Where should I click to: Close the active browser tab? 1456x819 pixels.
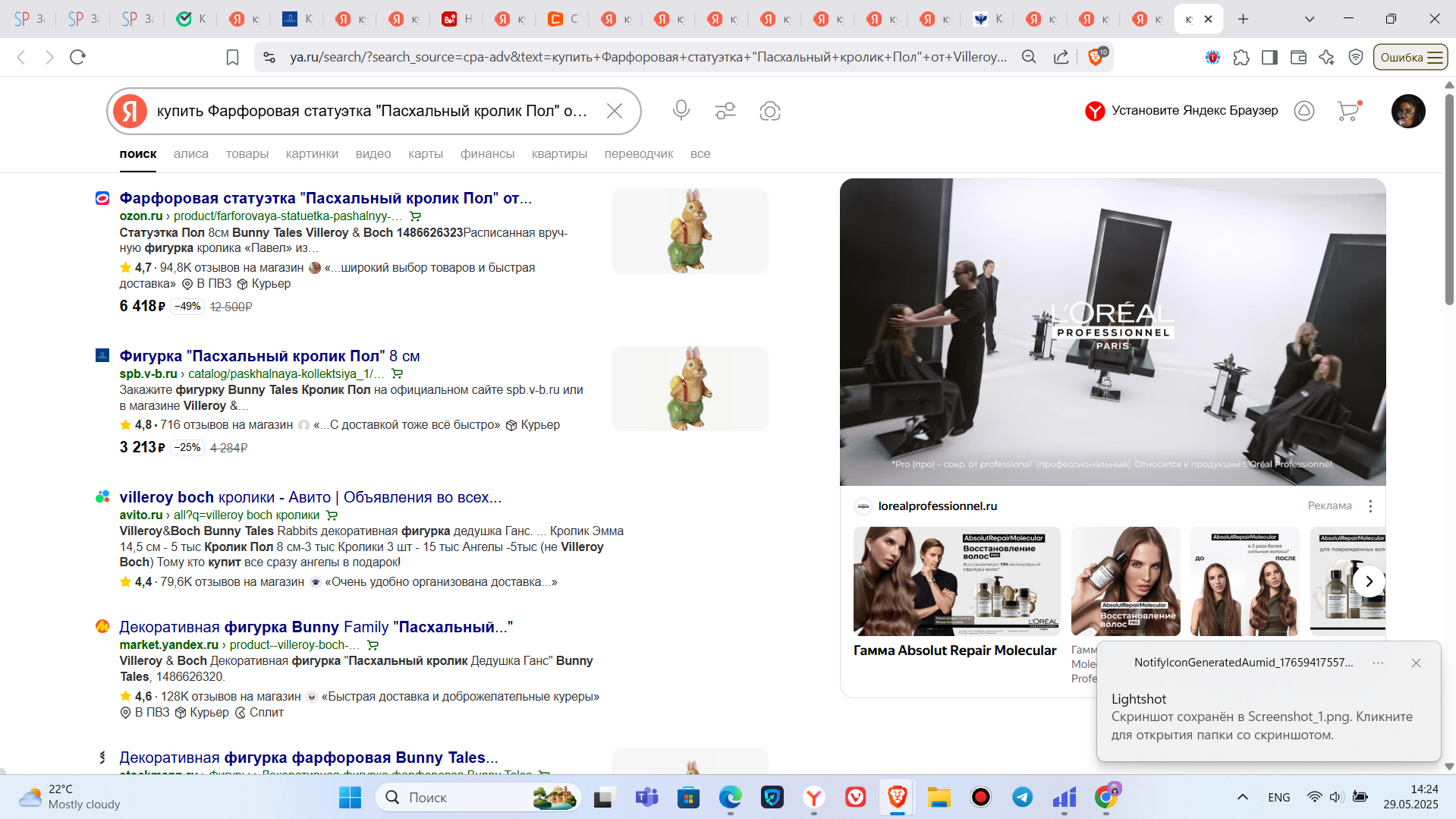pyautogui.click(x=1209, y=19)
